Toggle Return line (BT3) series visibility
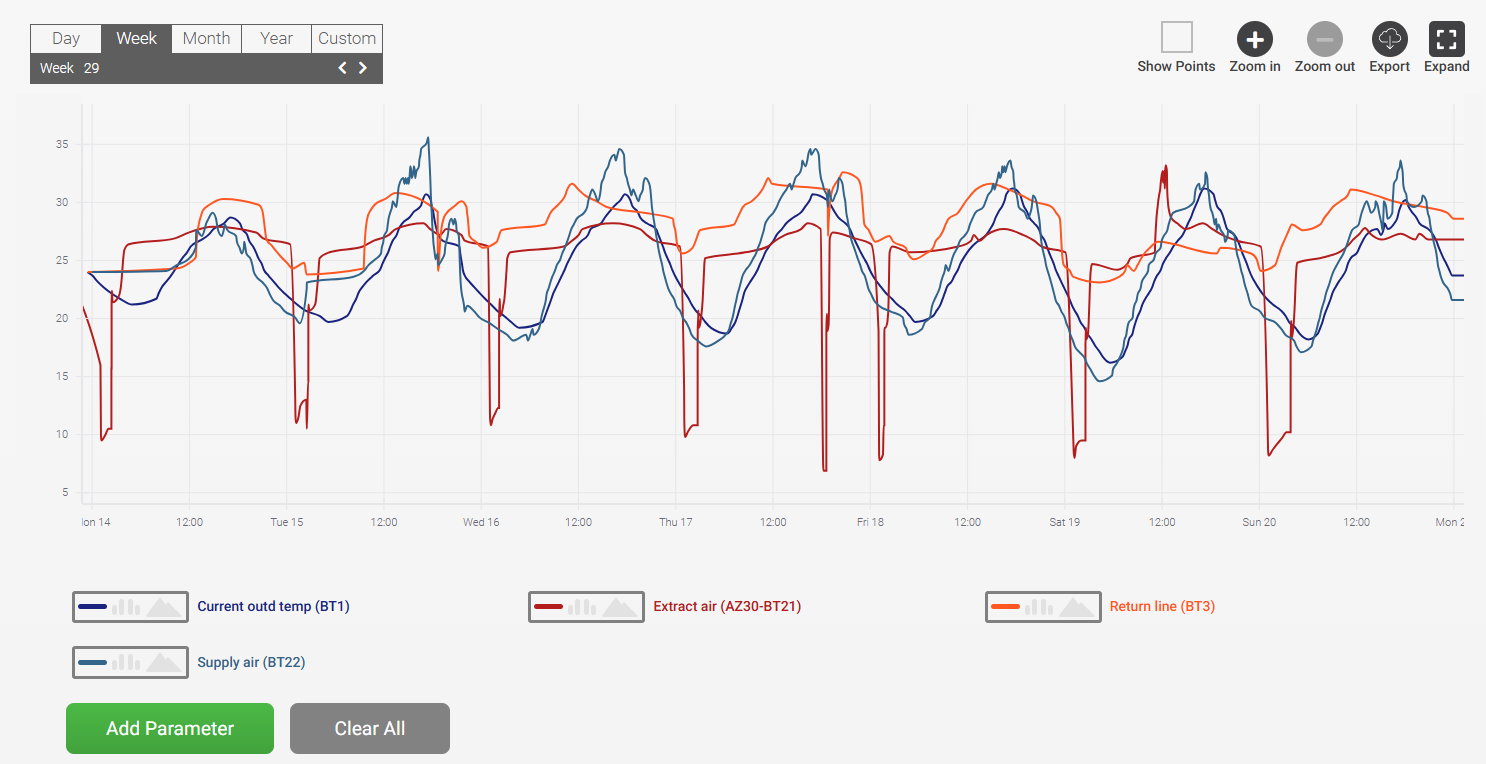Screen dimensions: 1486x764 pos(1043,607)
